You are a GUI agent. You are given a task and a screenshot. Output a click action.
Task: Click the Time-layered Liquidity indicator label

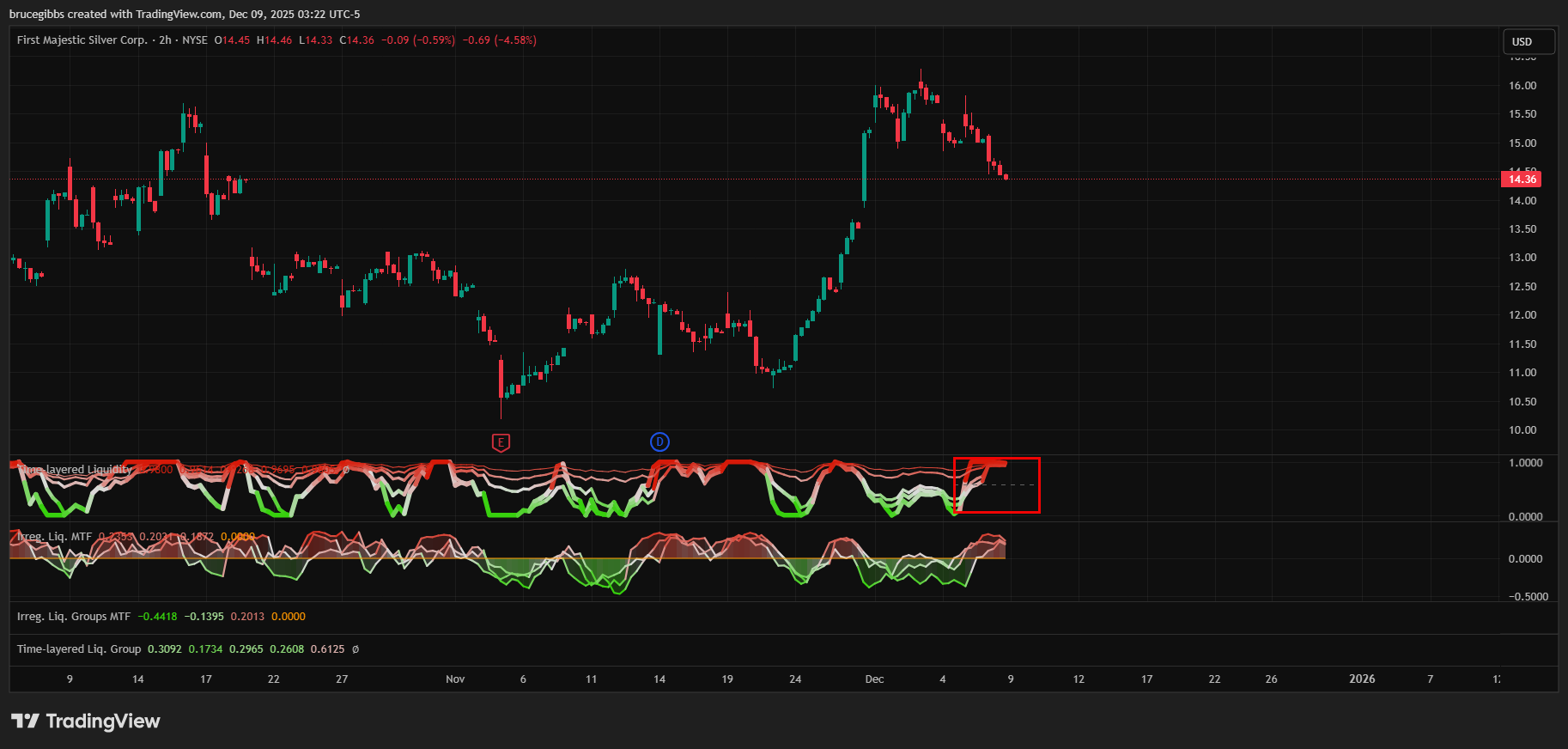[x=76, y=470]
